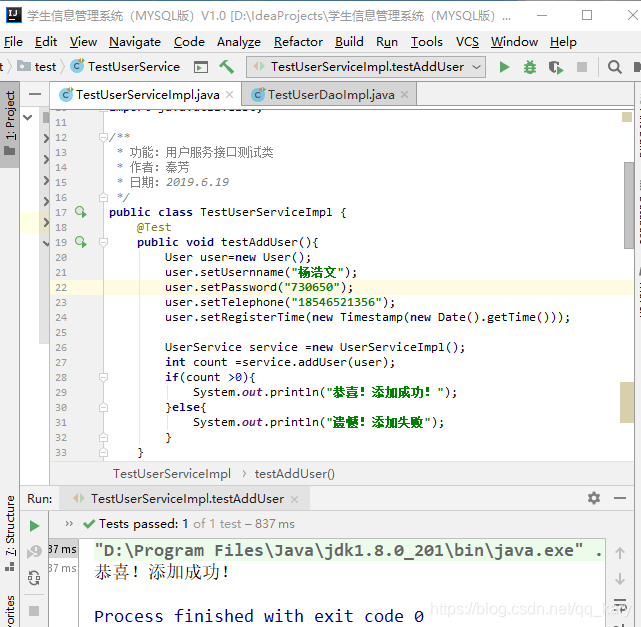The image size is (641, 627).
Task: Select the first 37 ms test result row
Action: point(63,549)
